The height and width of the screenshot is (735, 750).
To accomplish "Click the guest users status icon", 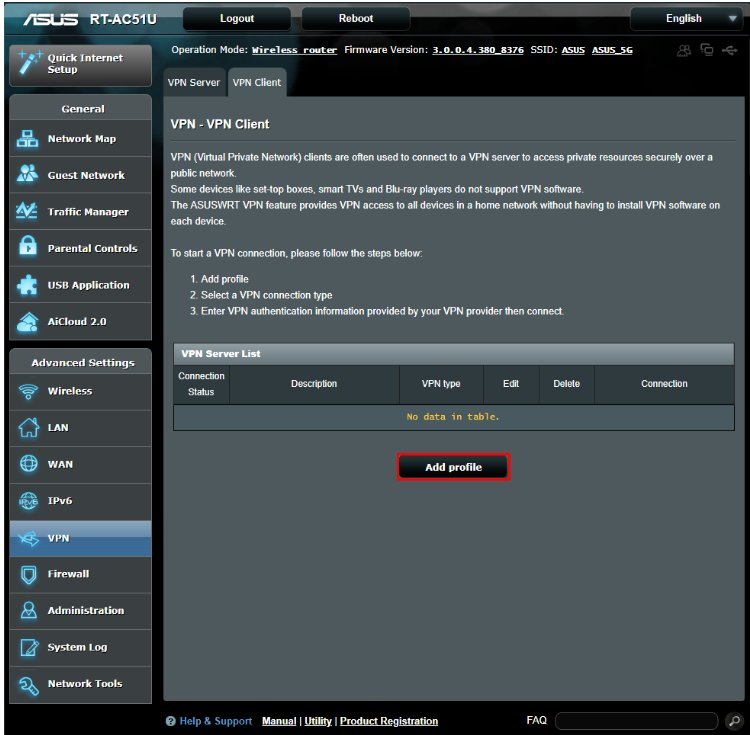I will pyautogui.click(x=684, y=50).
